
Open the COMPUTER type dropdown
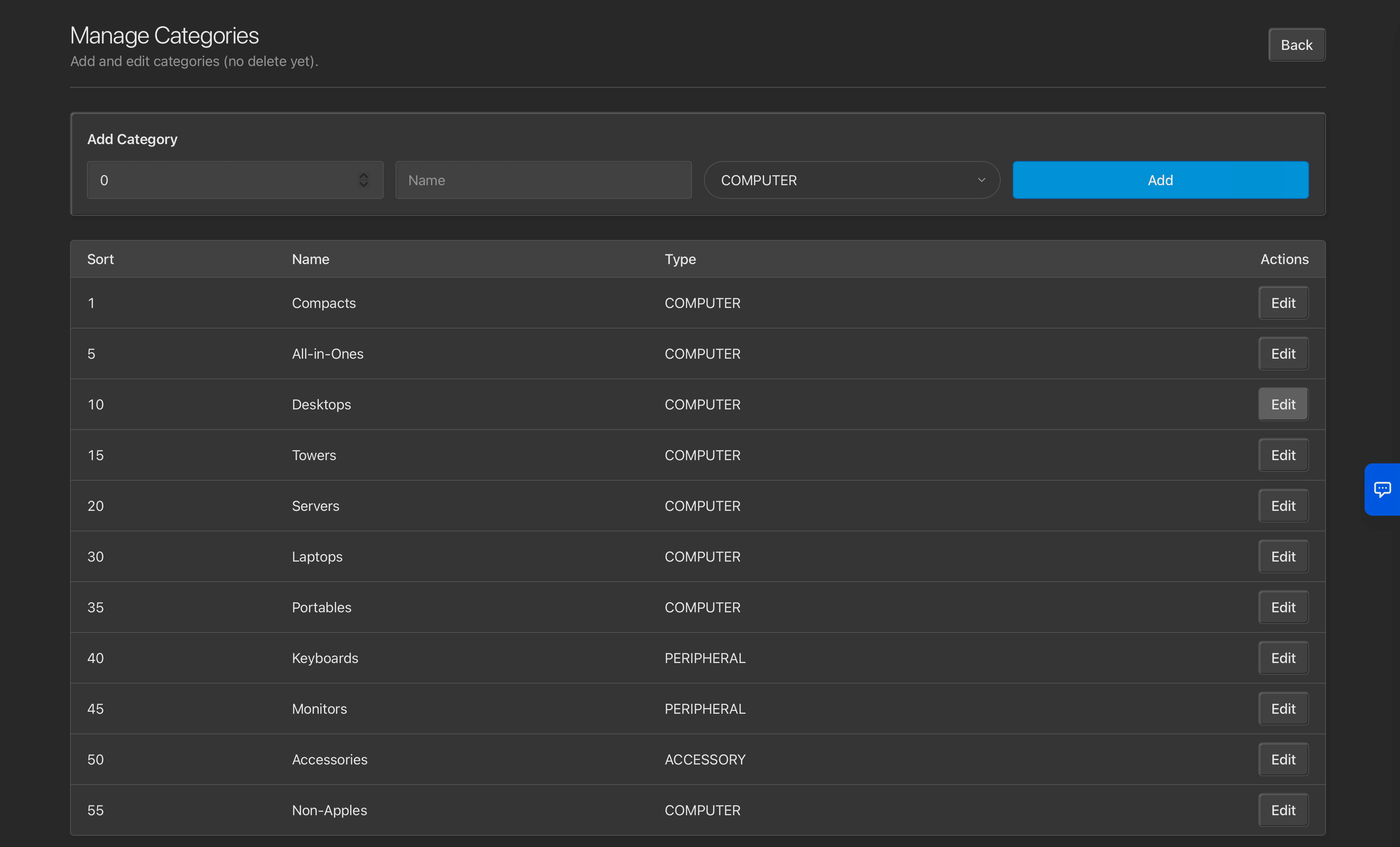pos(851,180)
